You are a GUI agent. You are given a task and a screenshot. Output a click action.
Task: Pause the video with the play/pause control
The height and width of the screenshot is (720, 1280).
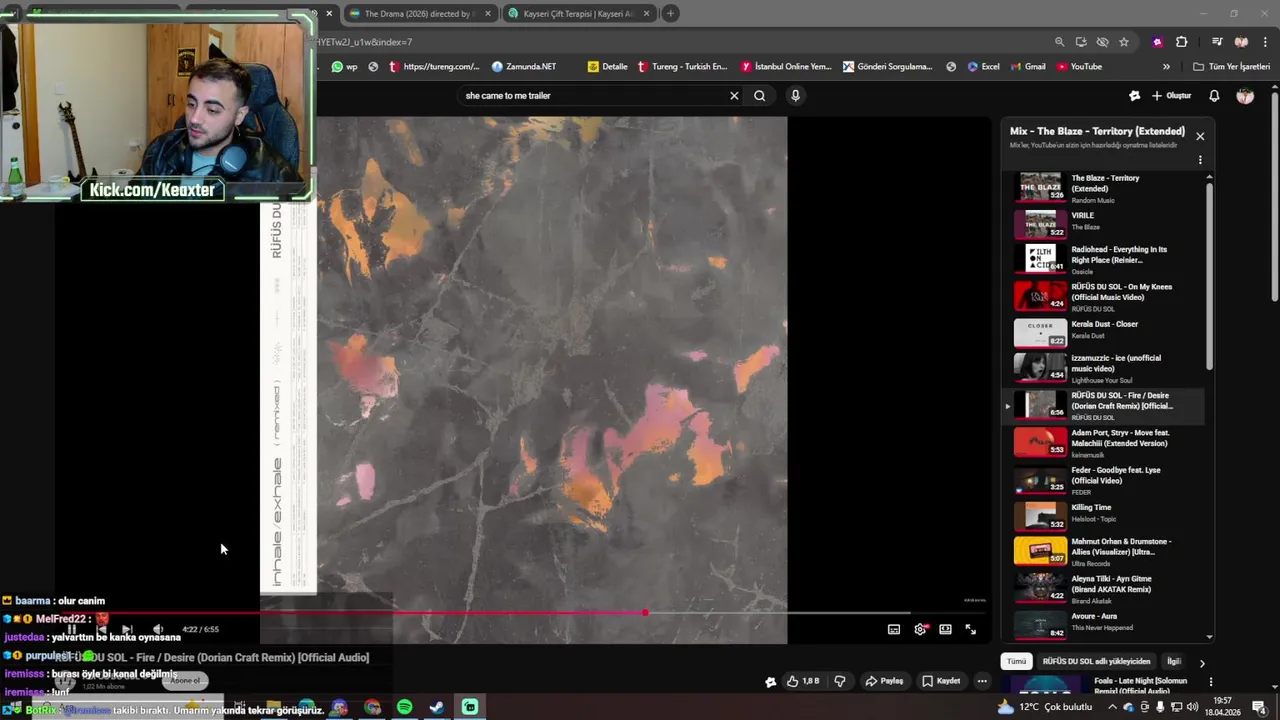[x=71, y=629]
